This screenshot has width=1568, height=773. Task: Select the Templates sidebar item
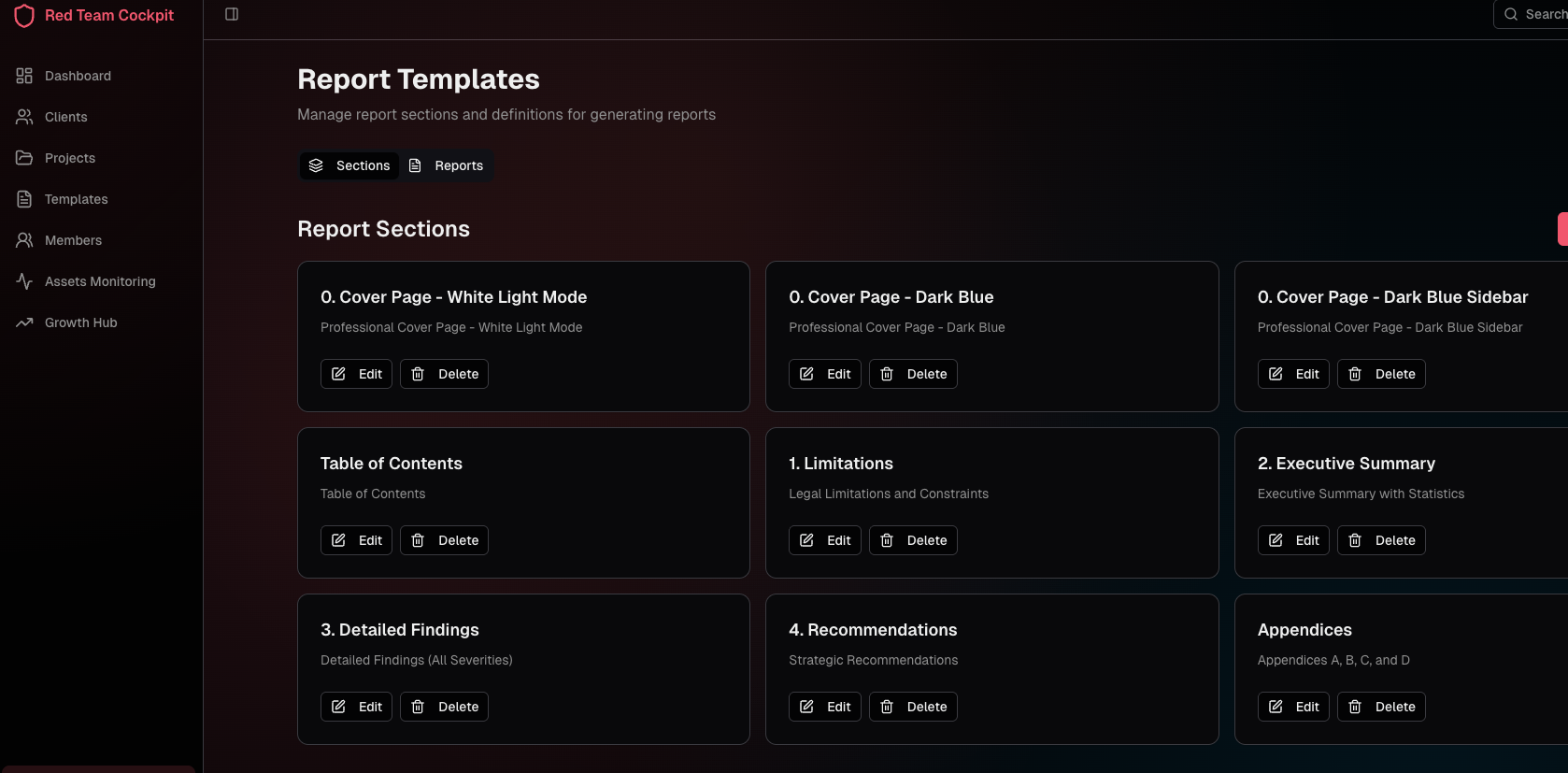click(76, 199)
